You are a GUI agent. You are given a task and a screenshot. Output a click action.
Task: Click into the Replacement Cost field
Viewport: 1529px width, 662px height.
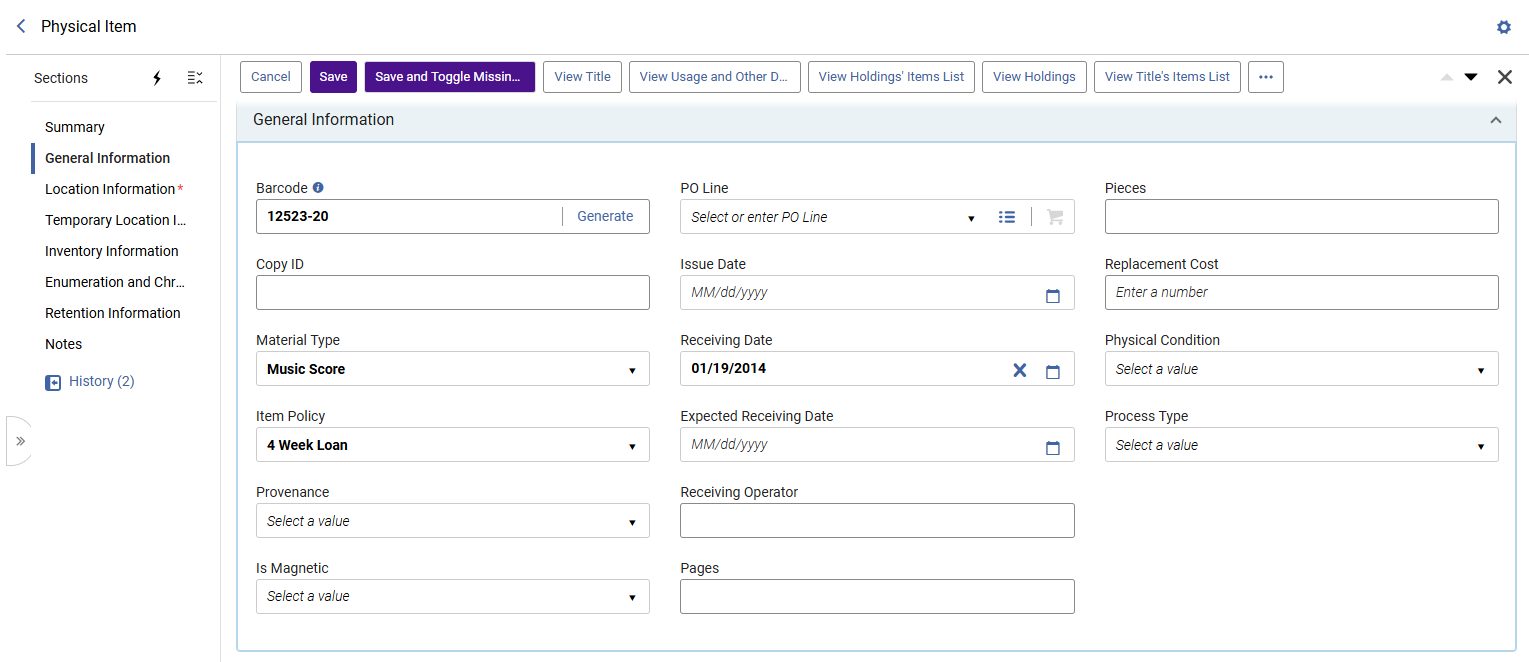pyautogui.click(x=1302, y=293)
